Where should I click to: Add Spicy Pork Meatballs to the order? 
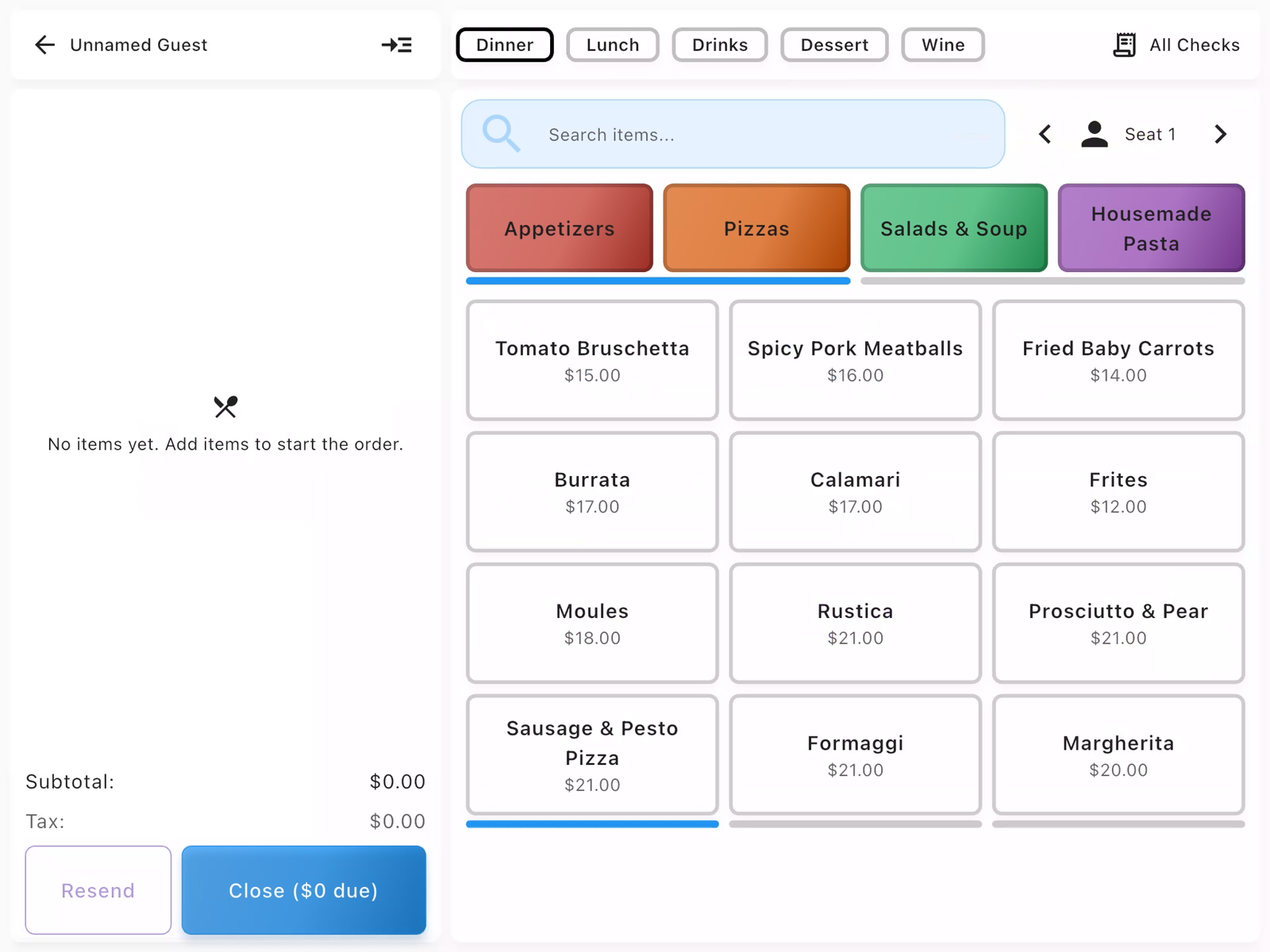pyautogui.click(x=855, y=359)
